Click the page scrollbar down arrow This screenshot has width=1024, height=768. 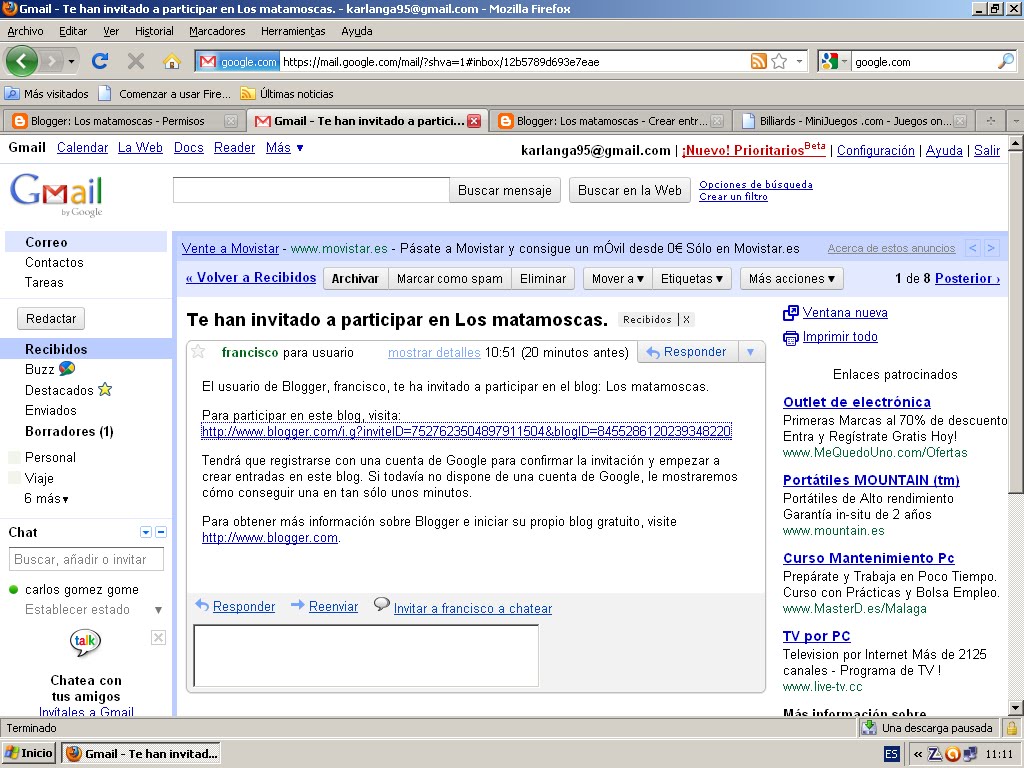point(1016,707)
